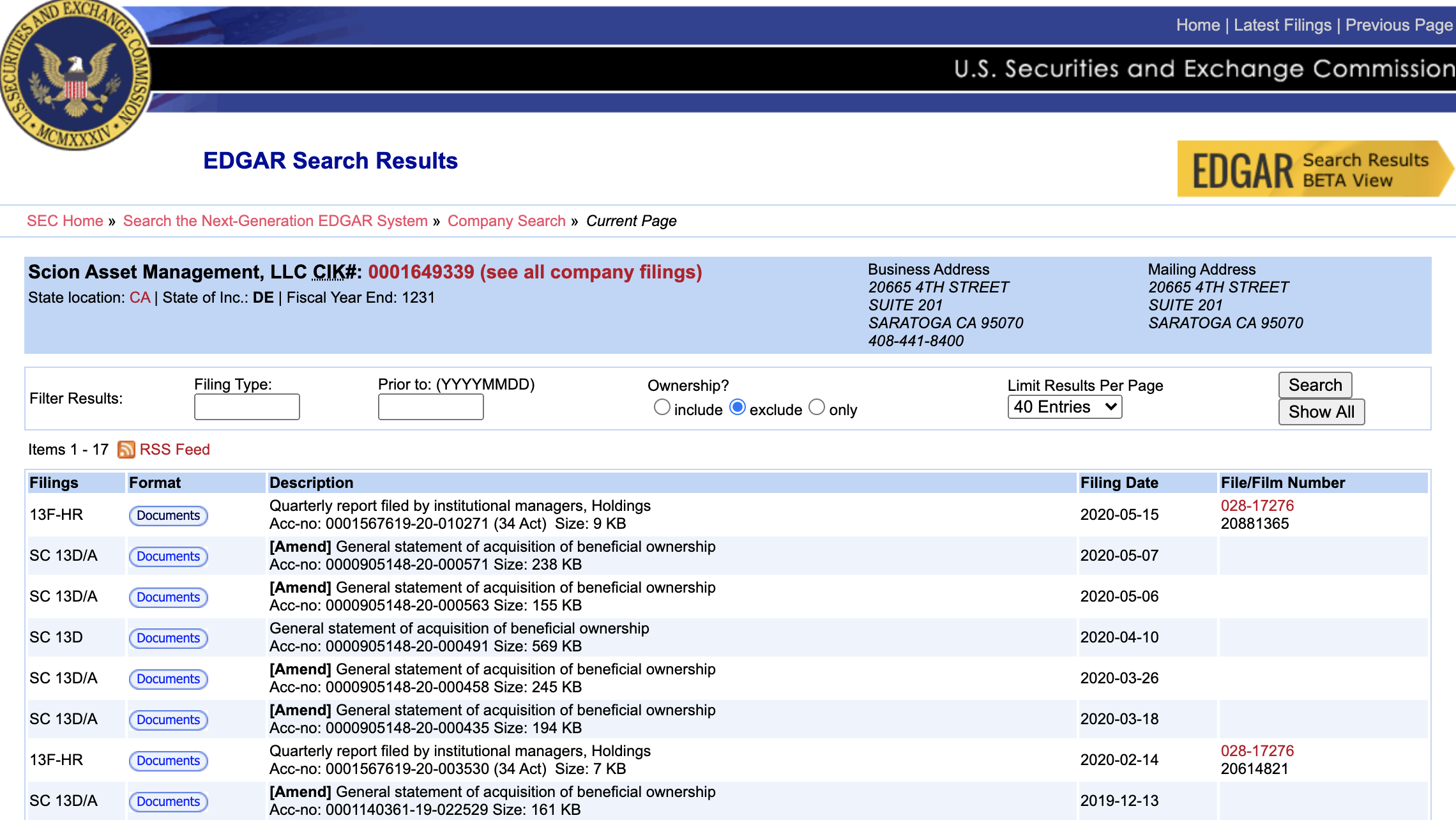Open Latest Filings in top navigation
This screenshot has height=820, width=1456.
click(x=1282, y=25)
